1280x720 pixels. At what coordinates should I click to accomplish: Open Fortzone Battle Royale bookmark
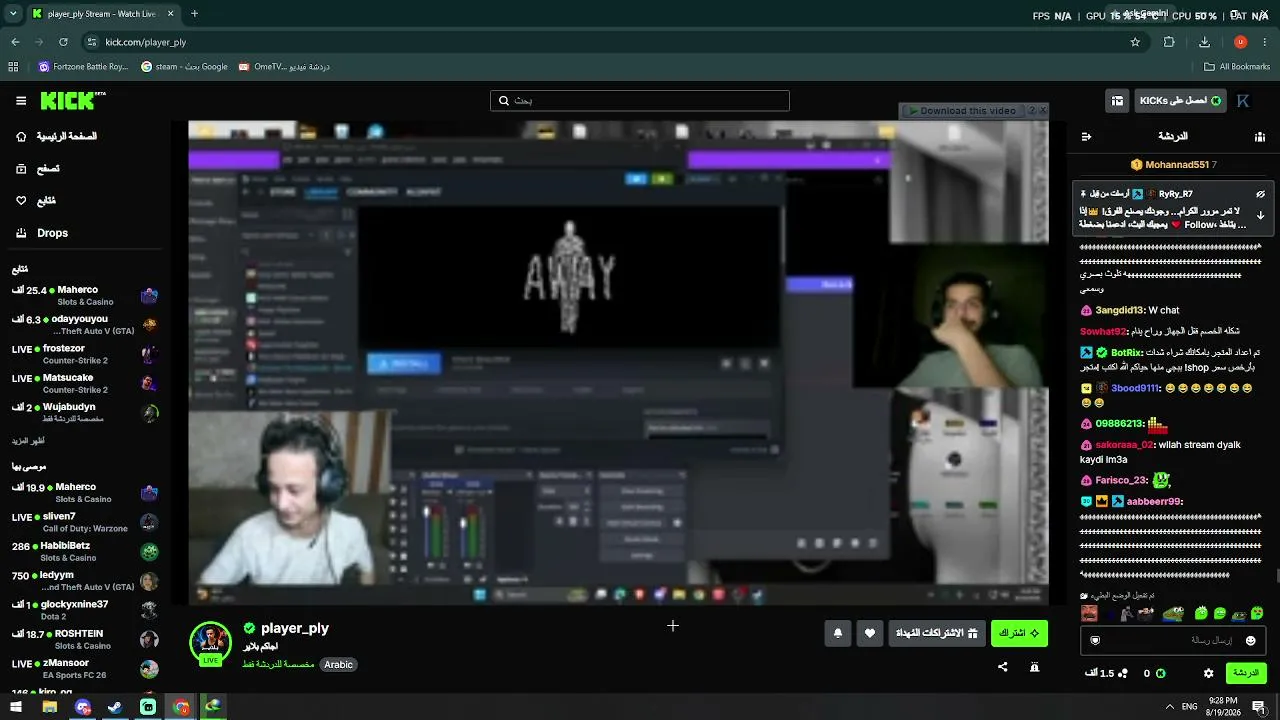tap(83, 67)
